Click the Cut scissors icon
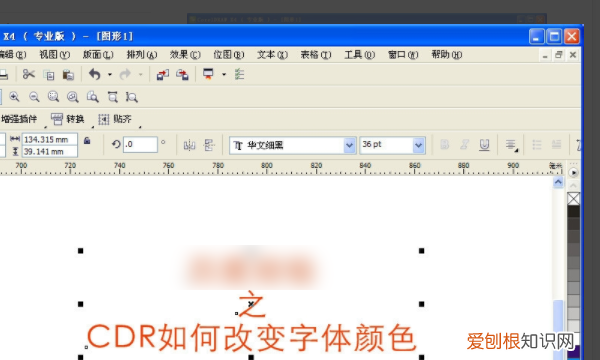The image size is (600, 360). click(x=29, y=74)
